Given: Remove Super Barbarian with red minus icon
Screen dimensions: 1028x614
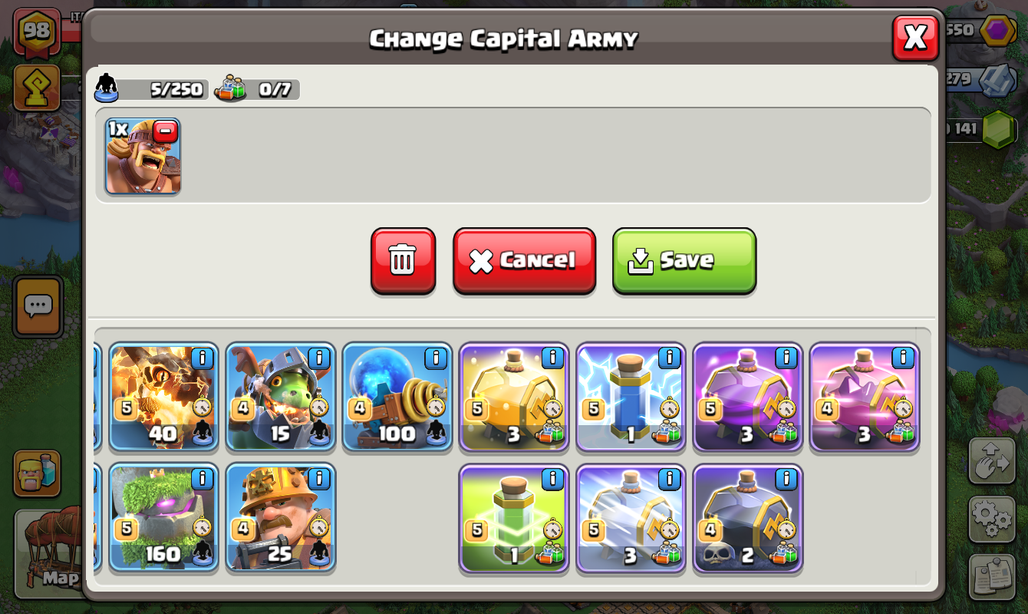Looking at the screenshot, I should [165, 132].
